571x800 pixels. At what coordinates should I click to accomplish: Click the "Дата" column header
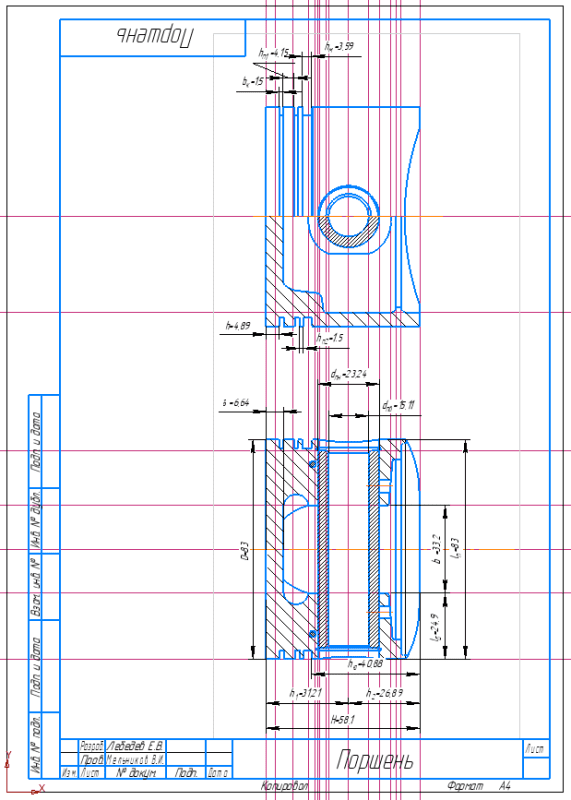[x=219, y=773]
